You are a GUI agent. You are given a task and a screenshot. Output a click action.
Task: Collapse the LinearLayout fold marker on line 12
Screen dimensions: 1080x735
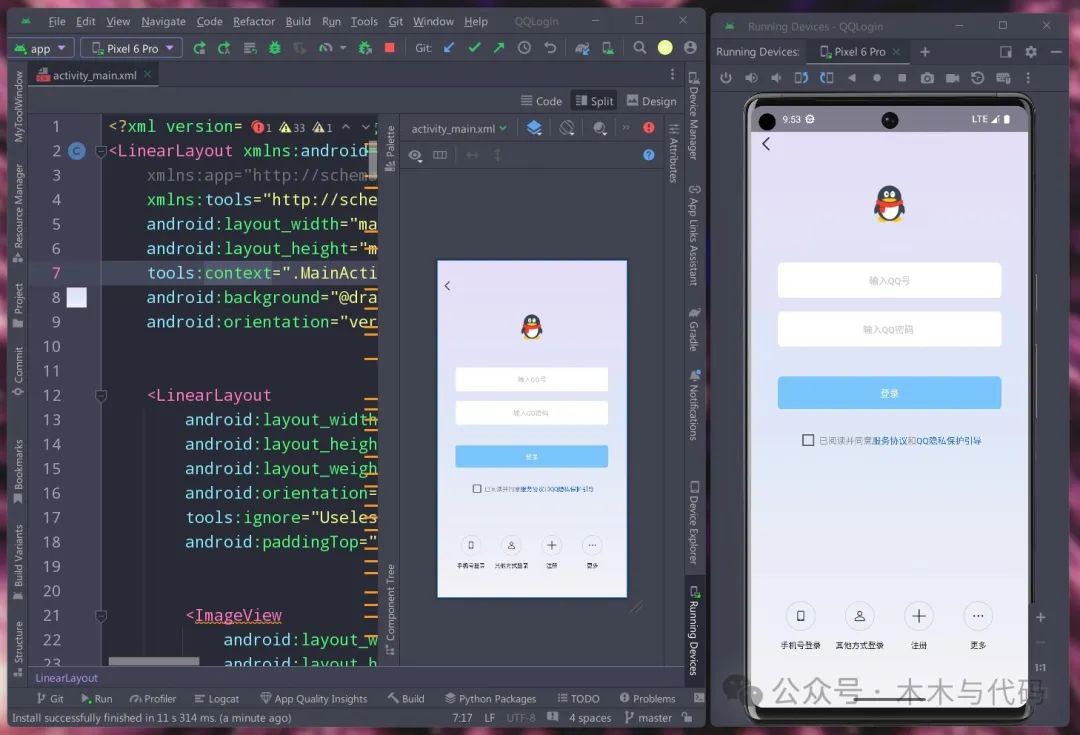click(x=101, y=395)
